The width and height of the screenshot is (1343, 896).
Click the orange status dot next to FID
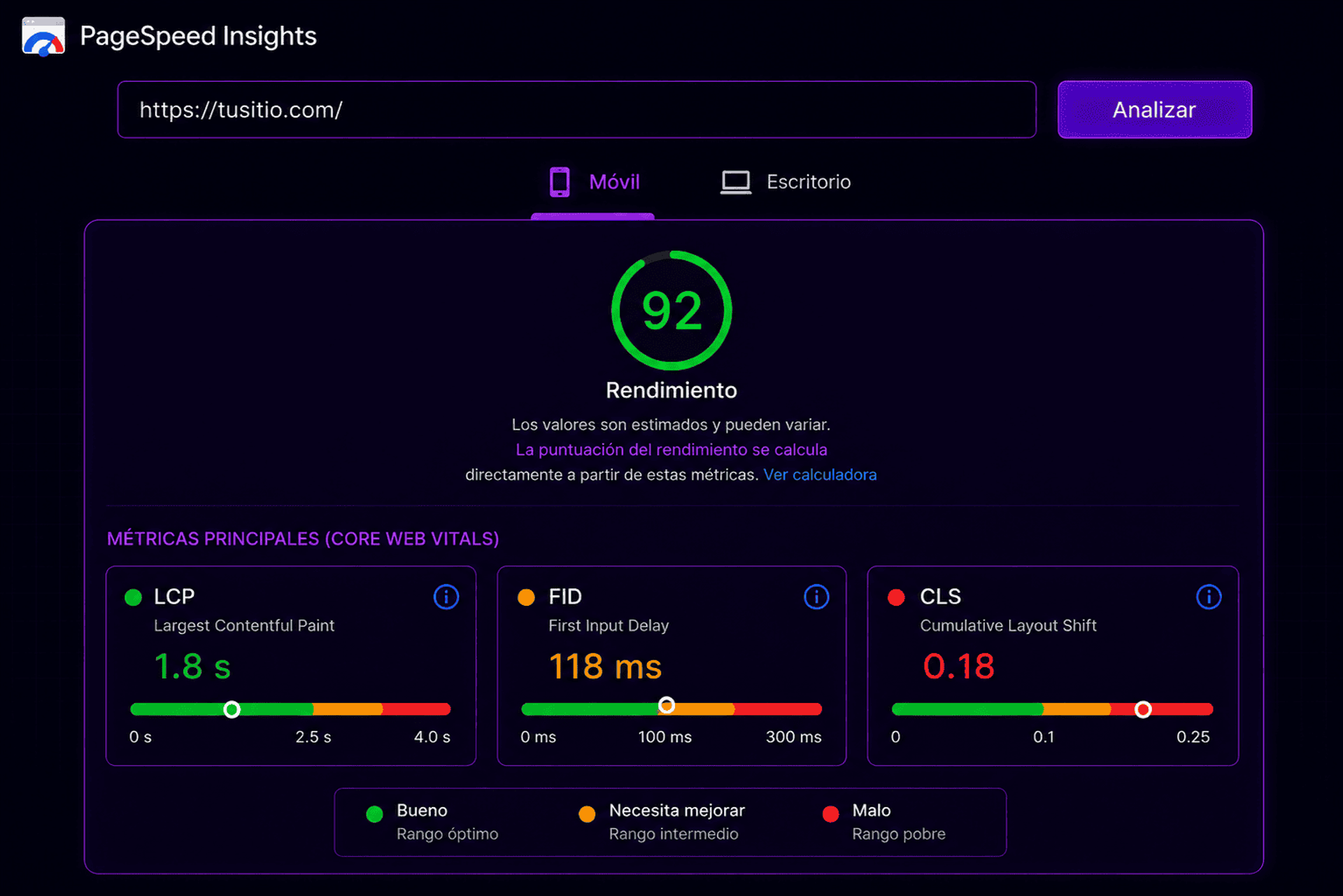coord(526,597)
